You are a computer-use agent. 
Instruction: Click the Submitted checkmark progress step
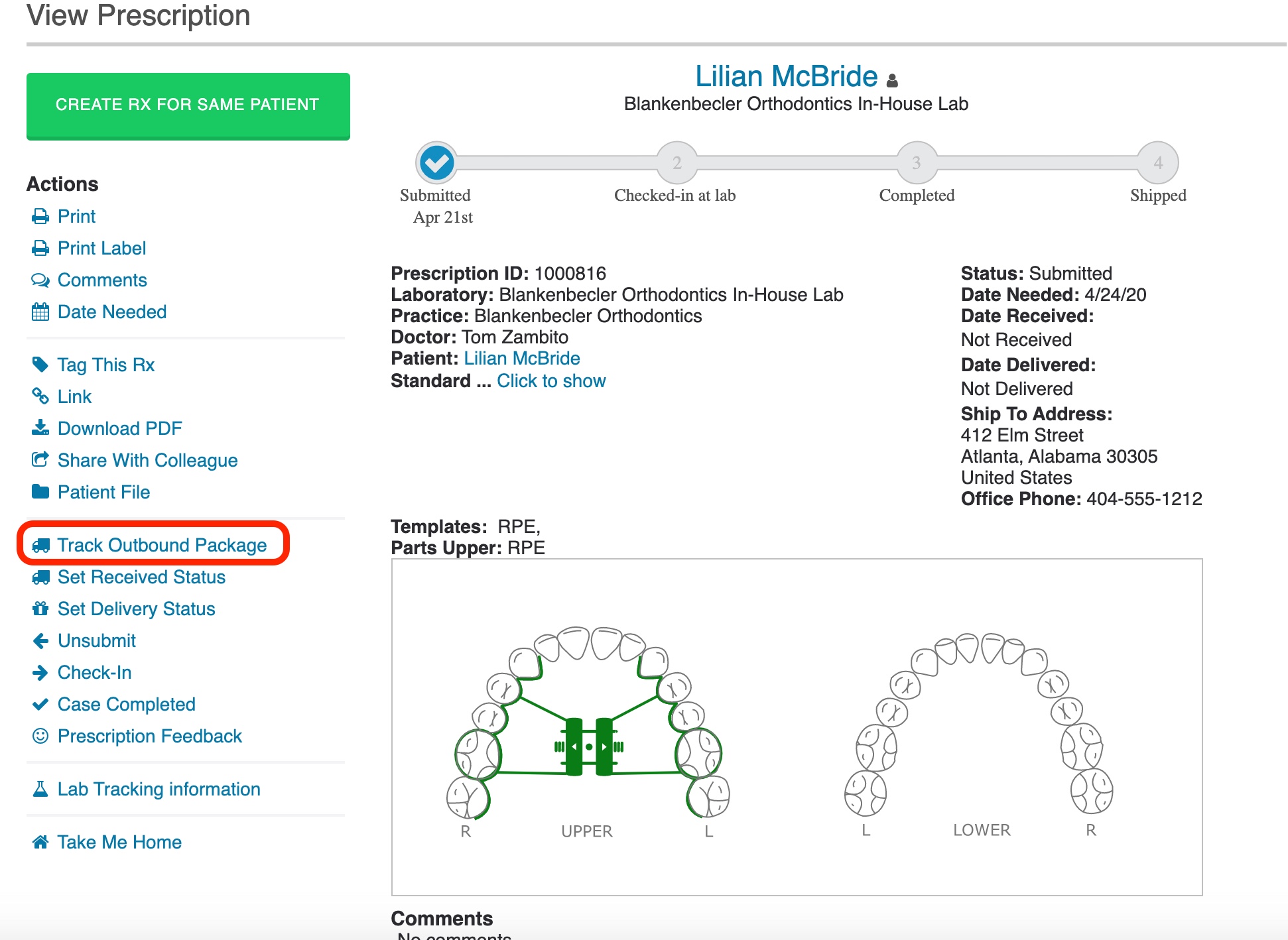[x=436, y=162]
